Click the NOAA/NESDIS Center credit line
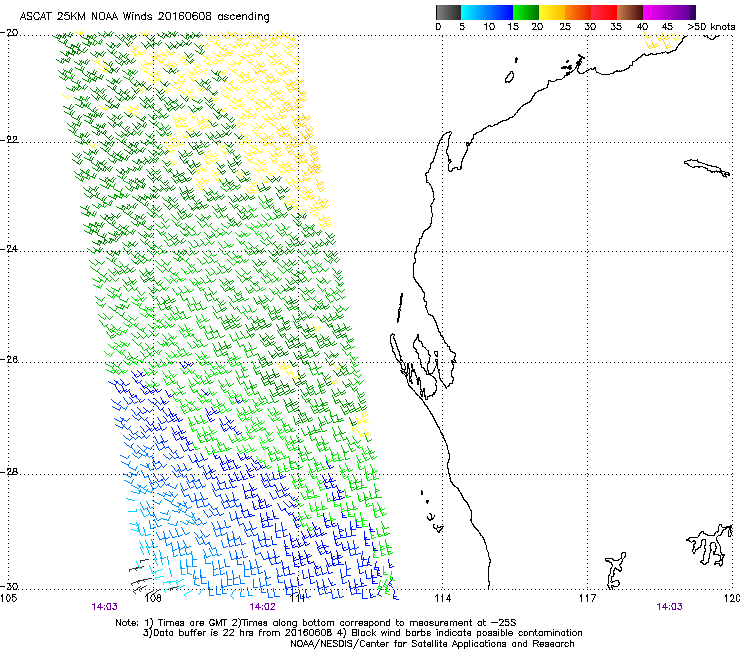This screenshot has width=740, height=650. (432, 644)
